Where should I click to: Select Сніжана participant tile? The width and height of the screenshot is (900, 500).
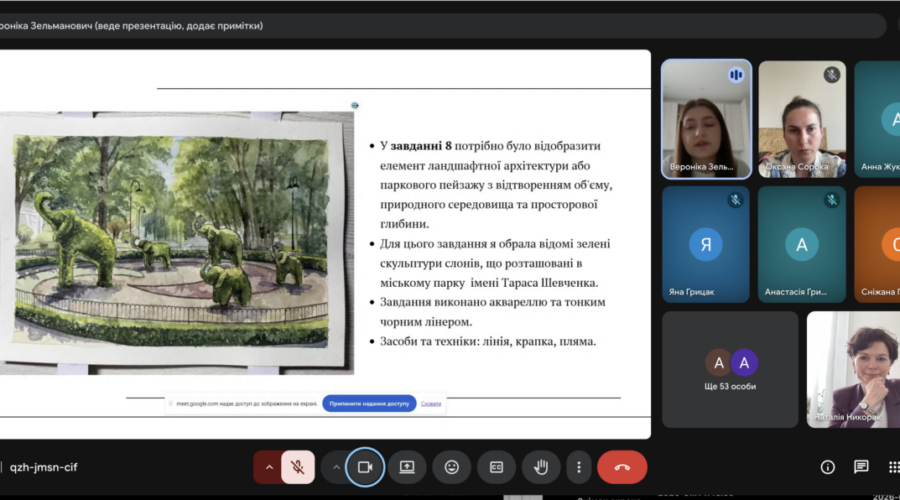(877, 245)
